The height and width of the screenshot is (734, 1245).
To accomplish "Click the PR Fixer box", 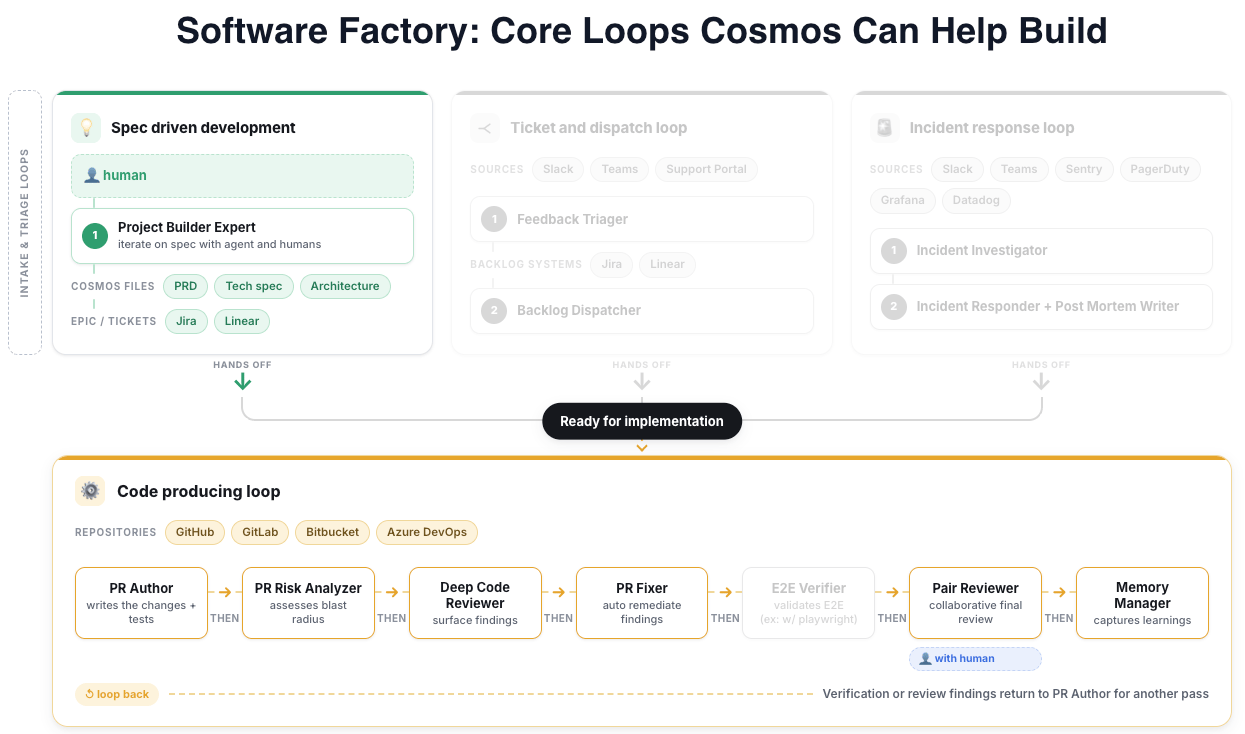I will 642,603.
